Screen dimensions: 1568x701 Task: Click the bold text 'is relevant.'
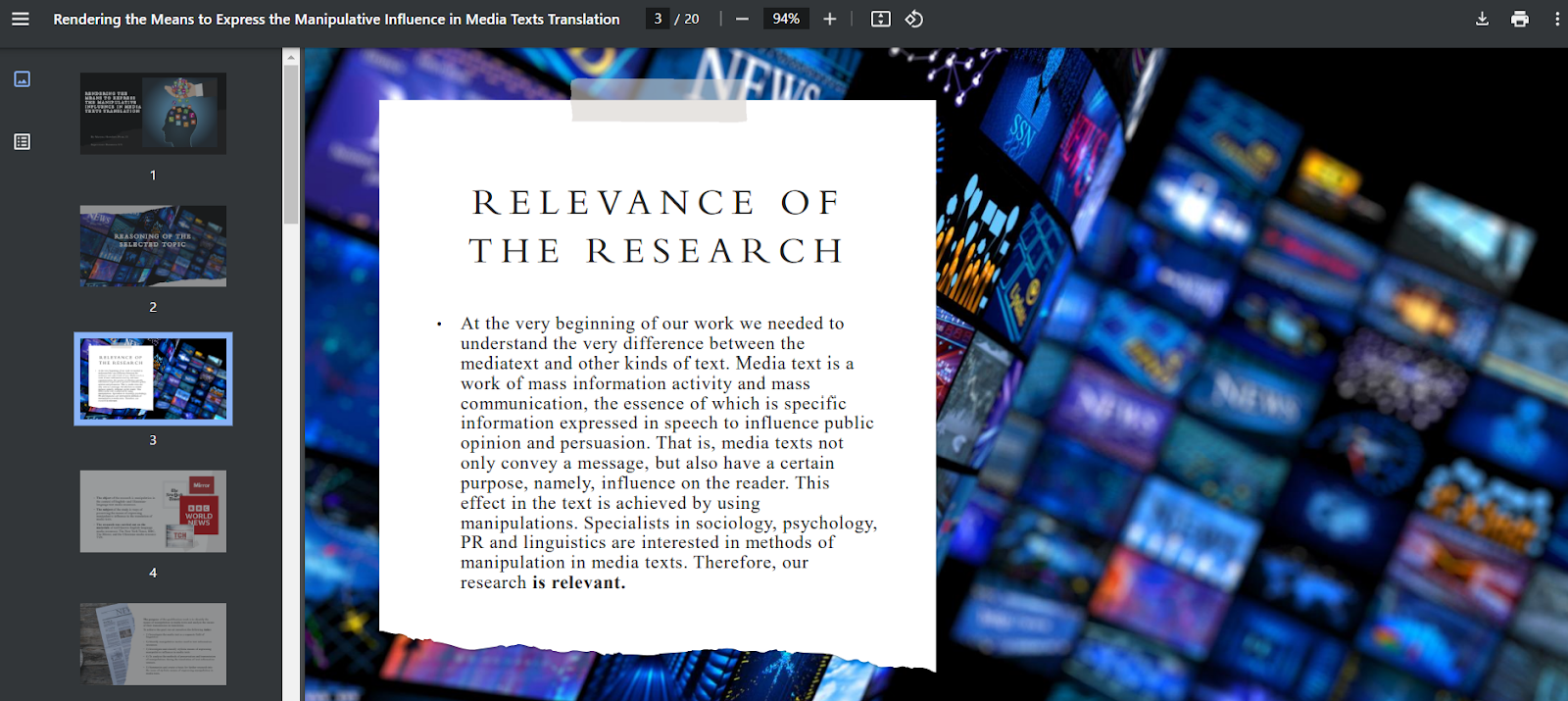tap(578, 582)
